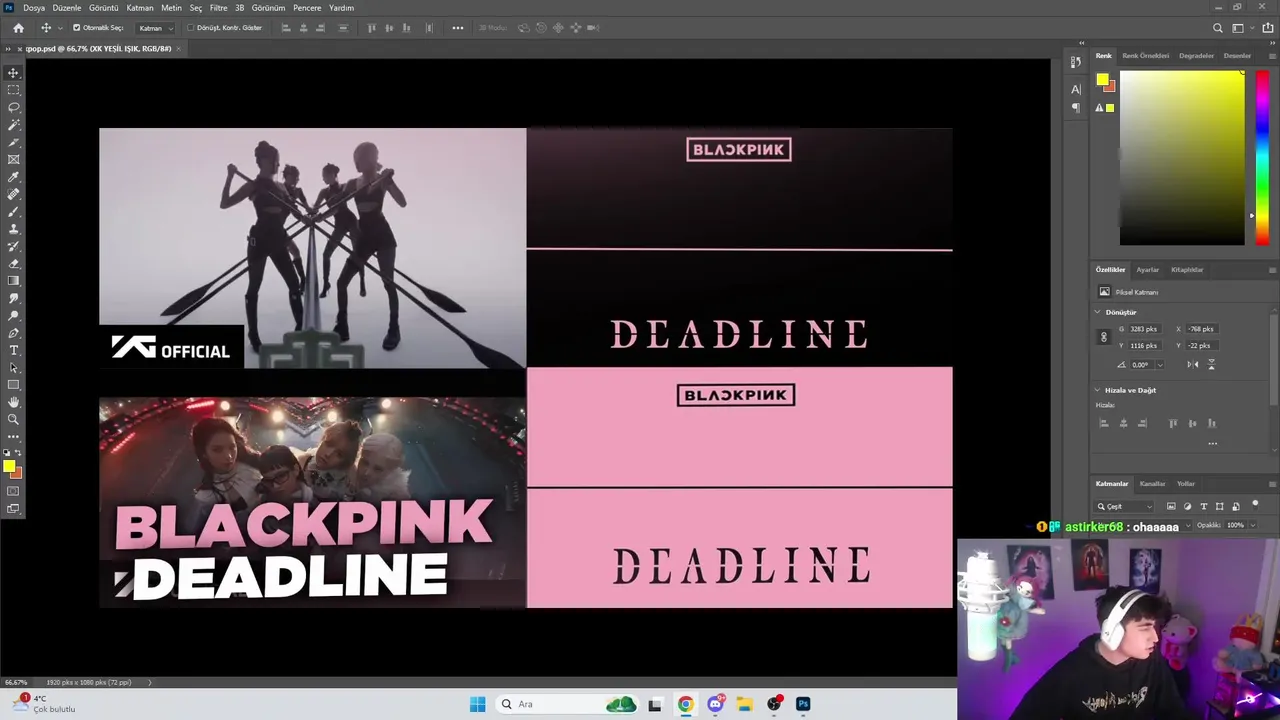Switch to the Ayarlar tab
This screenshot has width=1280, height=720.
pyautogui.click(x=1147, y=270)
